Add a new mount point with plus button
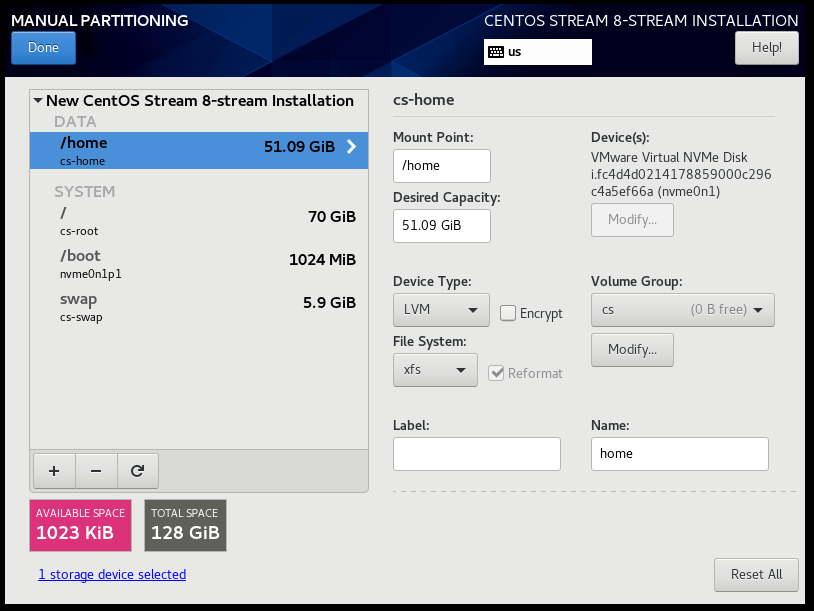This screenshot has width=814, height=611. point(54,471)
